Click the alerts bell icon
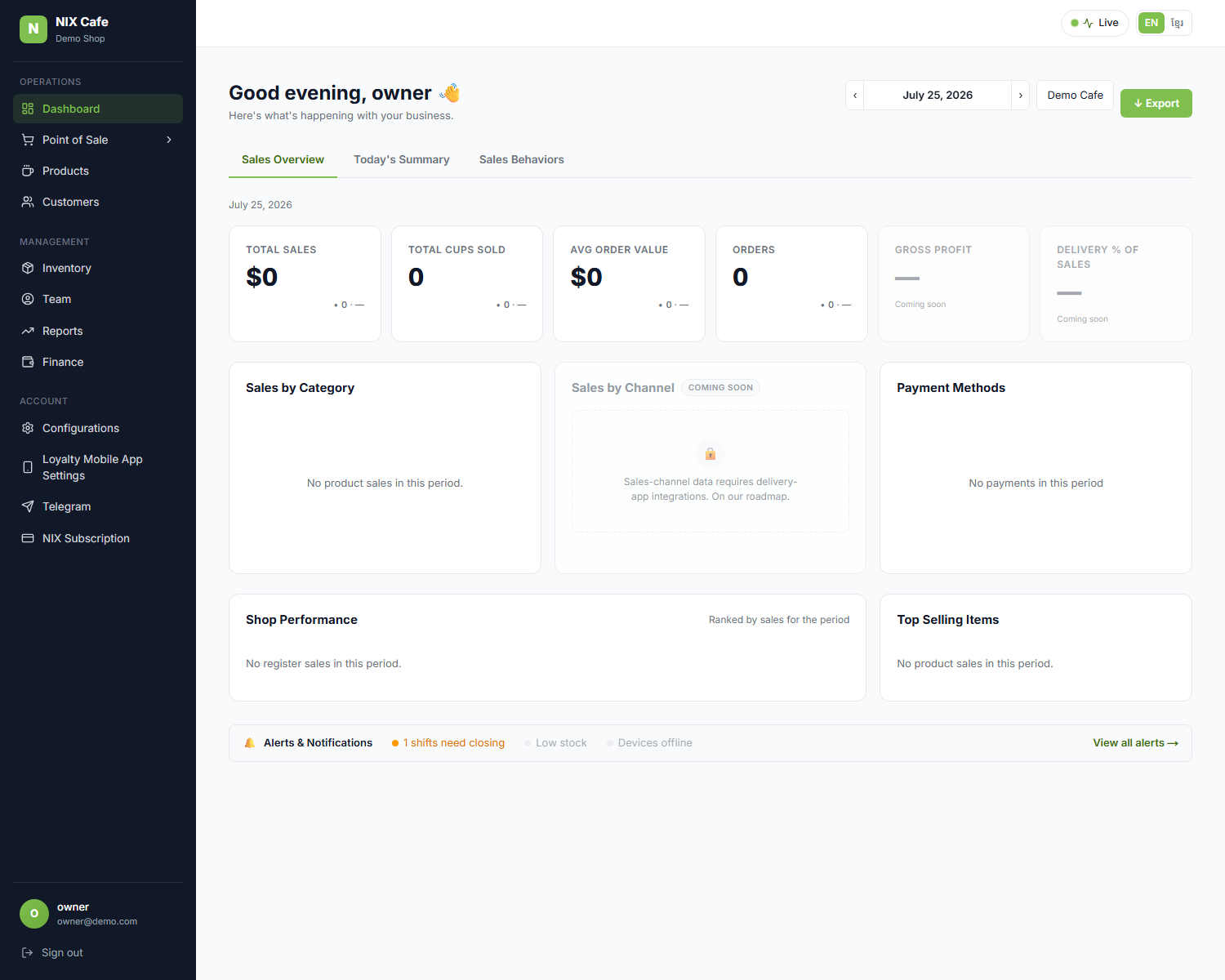 pos(250,743)
